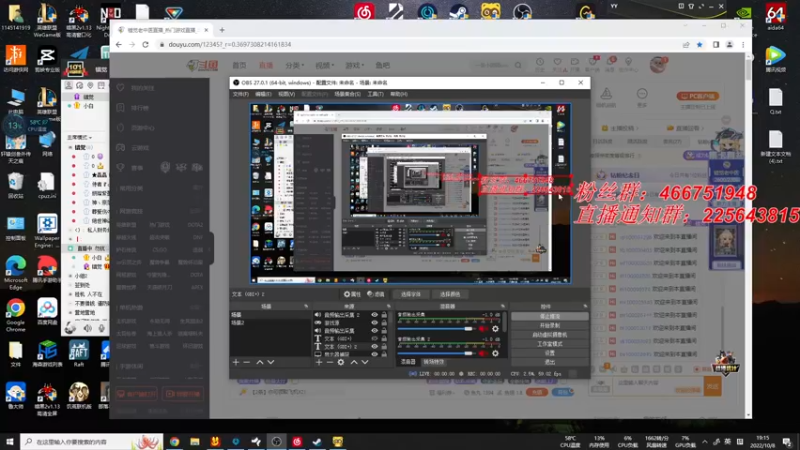Screen dimensions: 800x450
Task: Reload Douyu page in Chrome
Action: click(145, 44)
